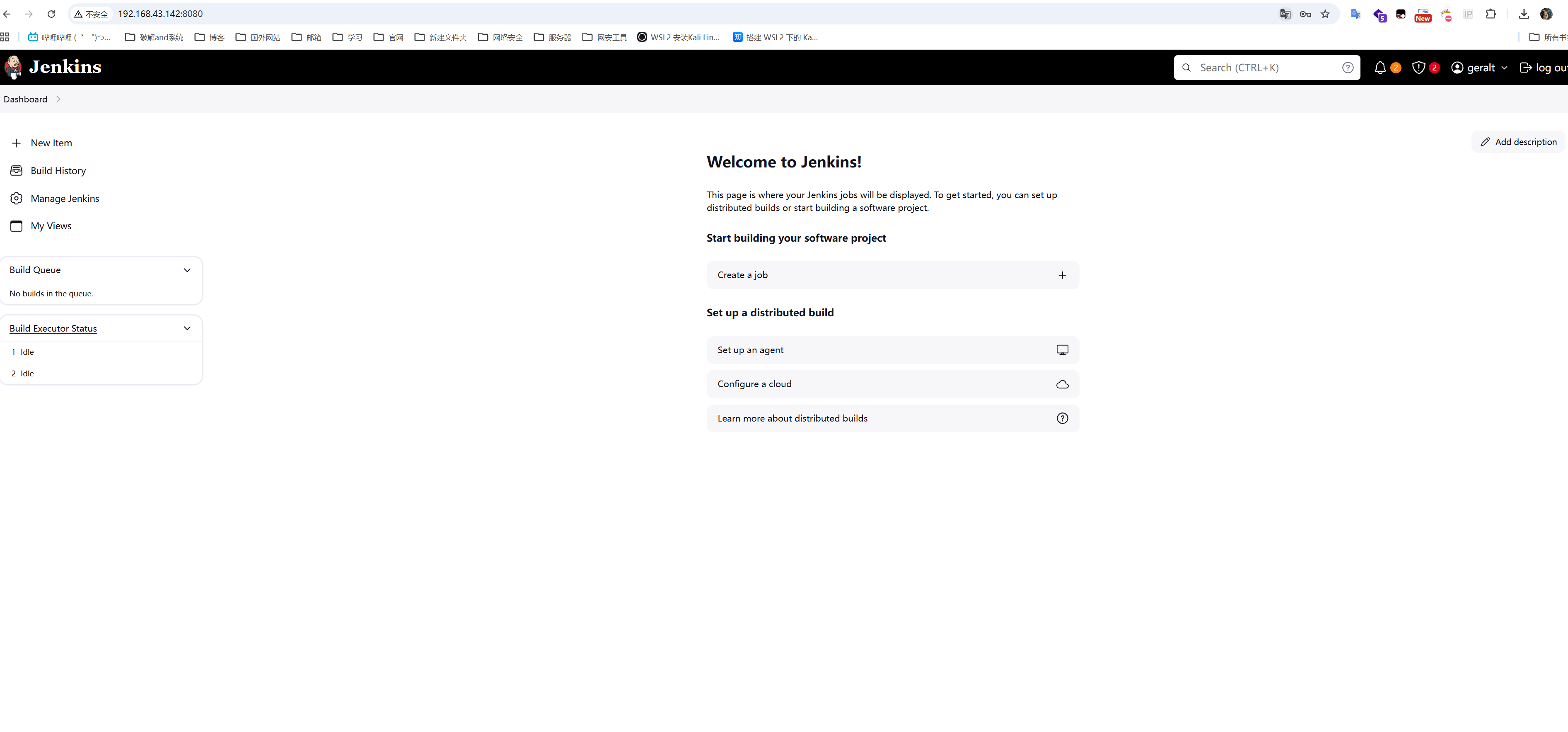Click Set up an agent
Screen dimensions: 1568x732
pos(892,350)
